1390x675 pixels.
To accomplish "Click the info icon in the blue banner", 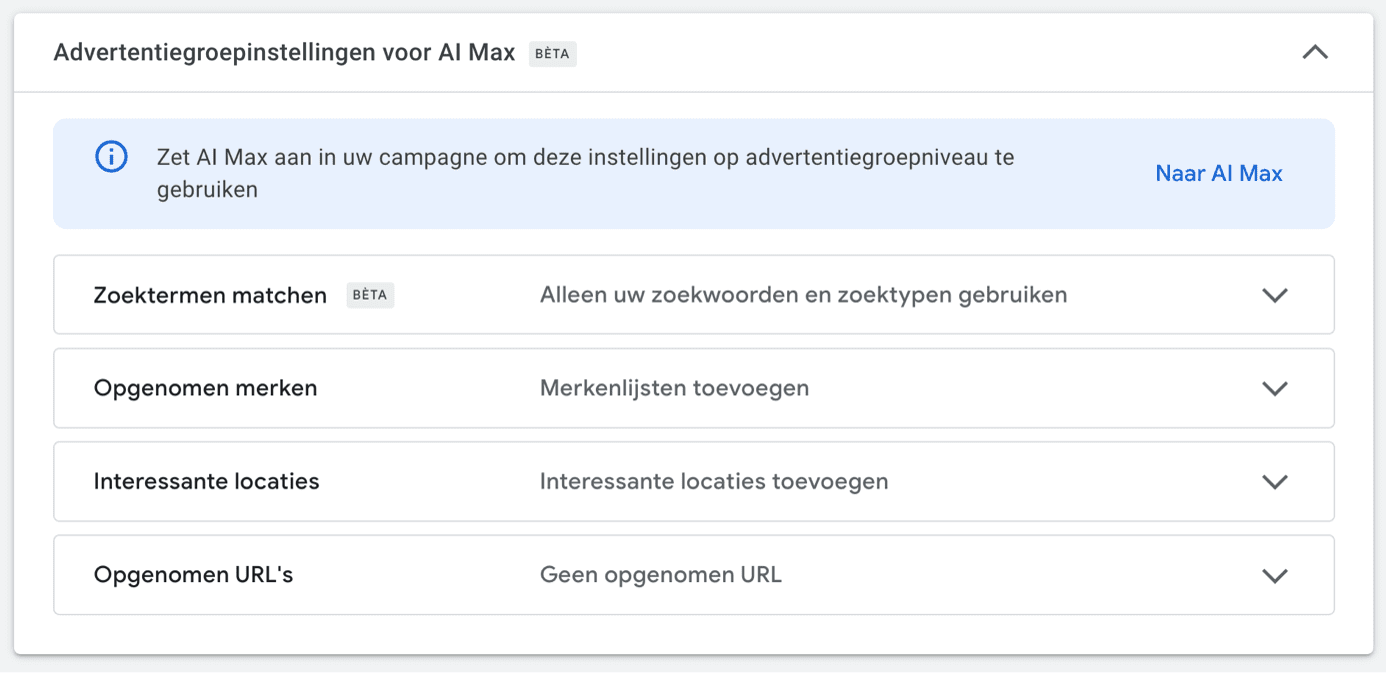I will click(x=111, y=157).
